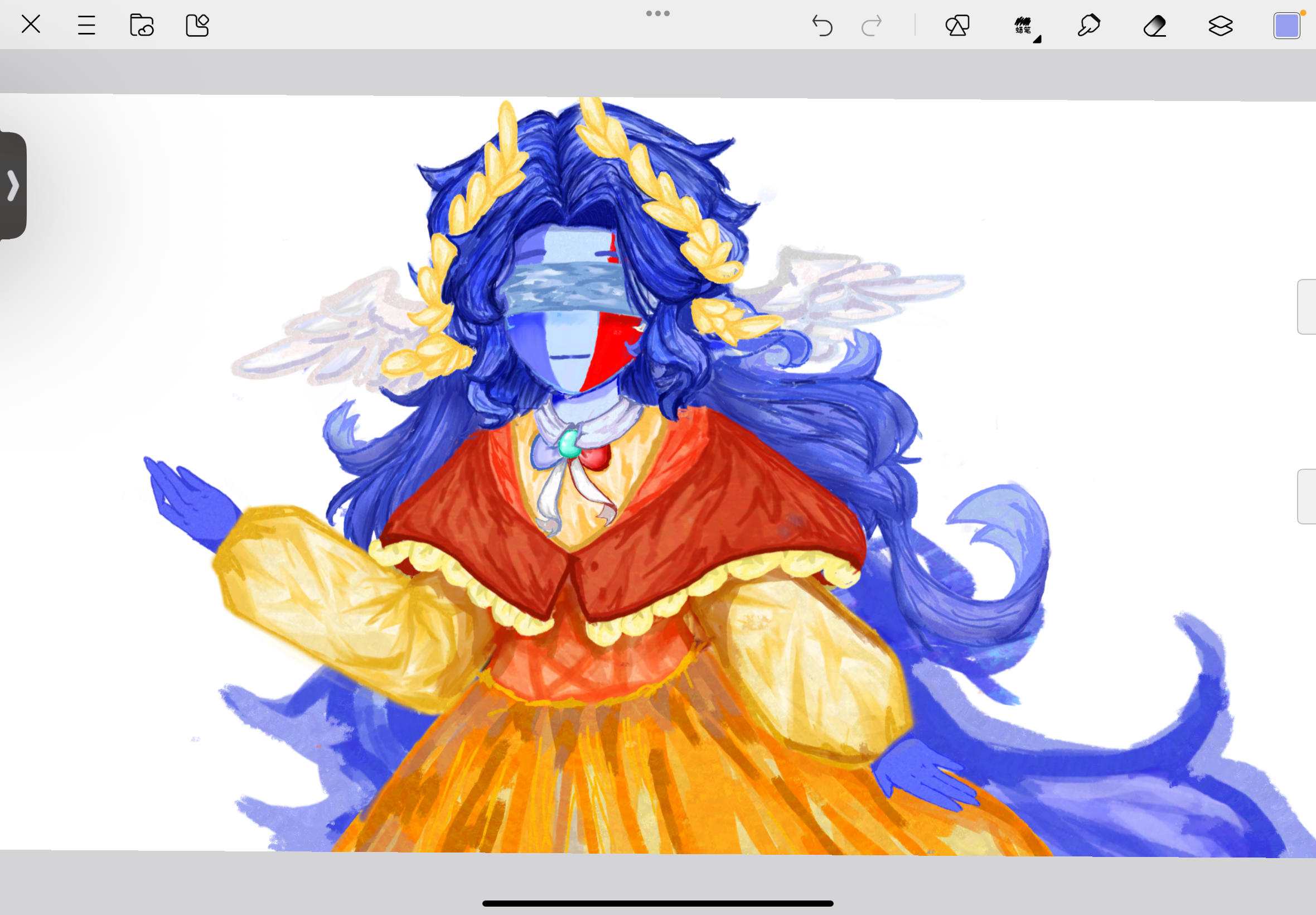Select the crayon brush tool
Image resolution: width=1316 pixels, height=915 pixels.
click(x=1023, y=24)
